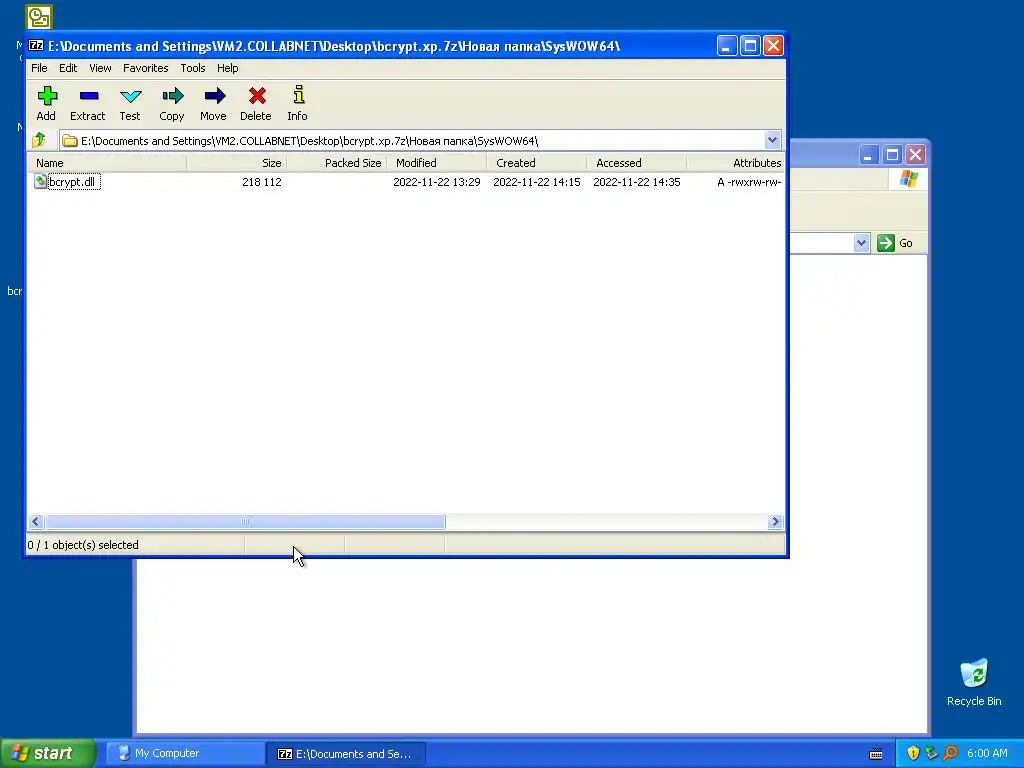Screen dimensions: 1024x768
Task: Click the 7z icon in title bar
Action: point(36,46)
